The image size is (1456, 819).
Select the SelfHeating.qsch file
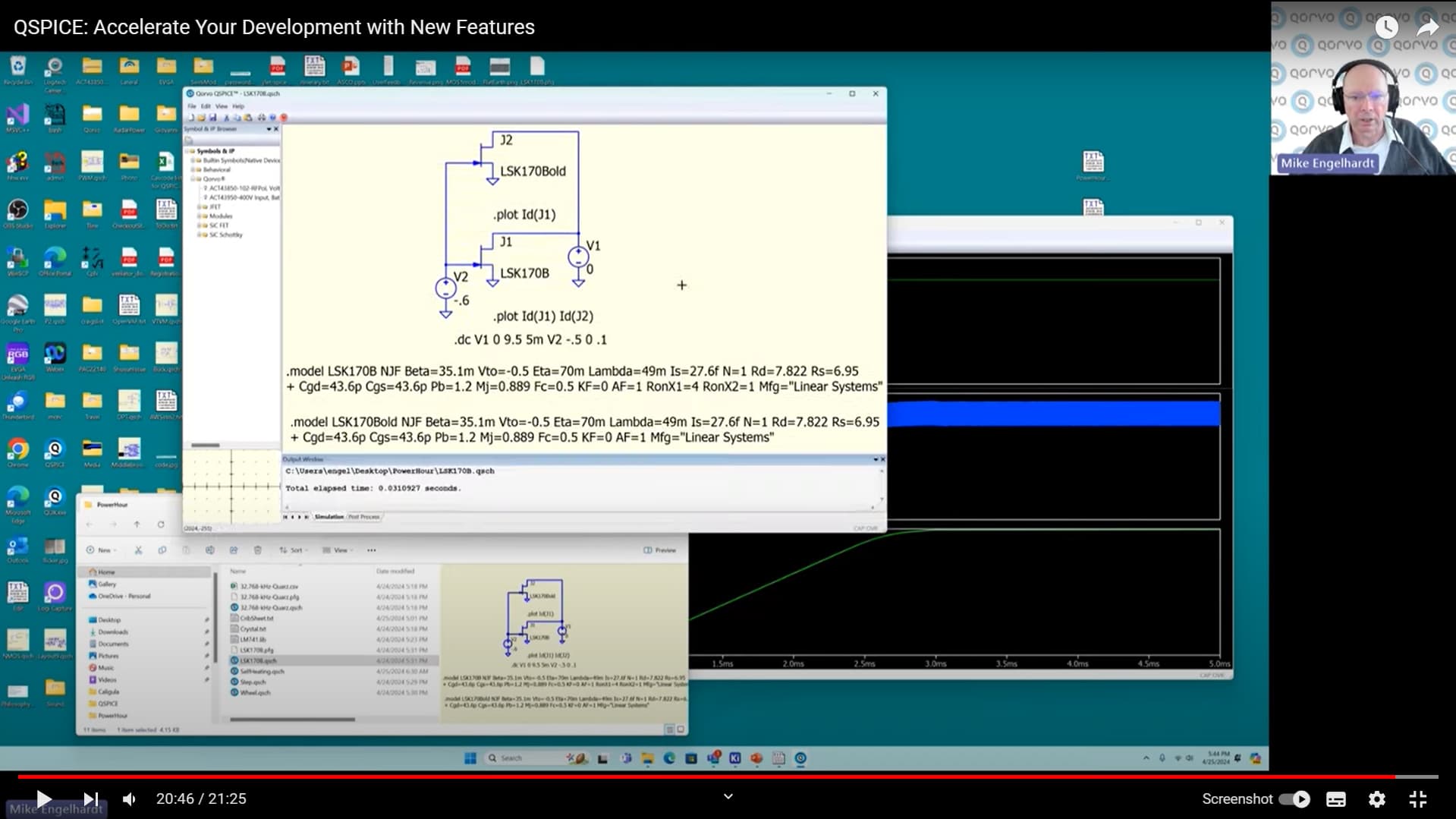262,671
